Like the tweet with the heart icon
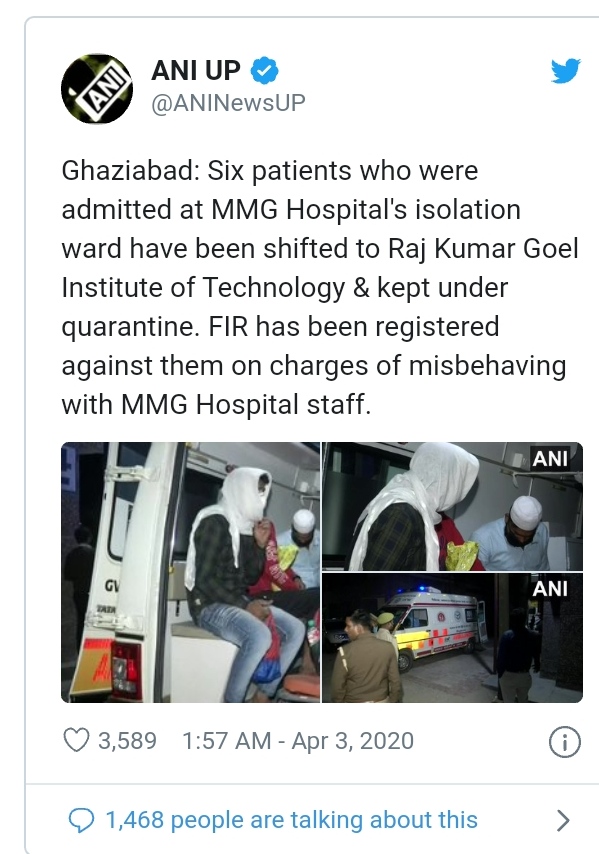This screenshot has height=854, width=599. pyautogui.click(x=76, y=741)
